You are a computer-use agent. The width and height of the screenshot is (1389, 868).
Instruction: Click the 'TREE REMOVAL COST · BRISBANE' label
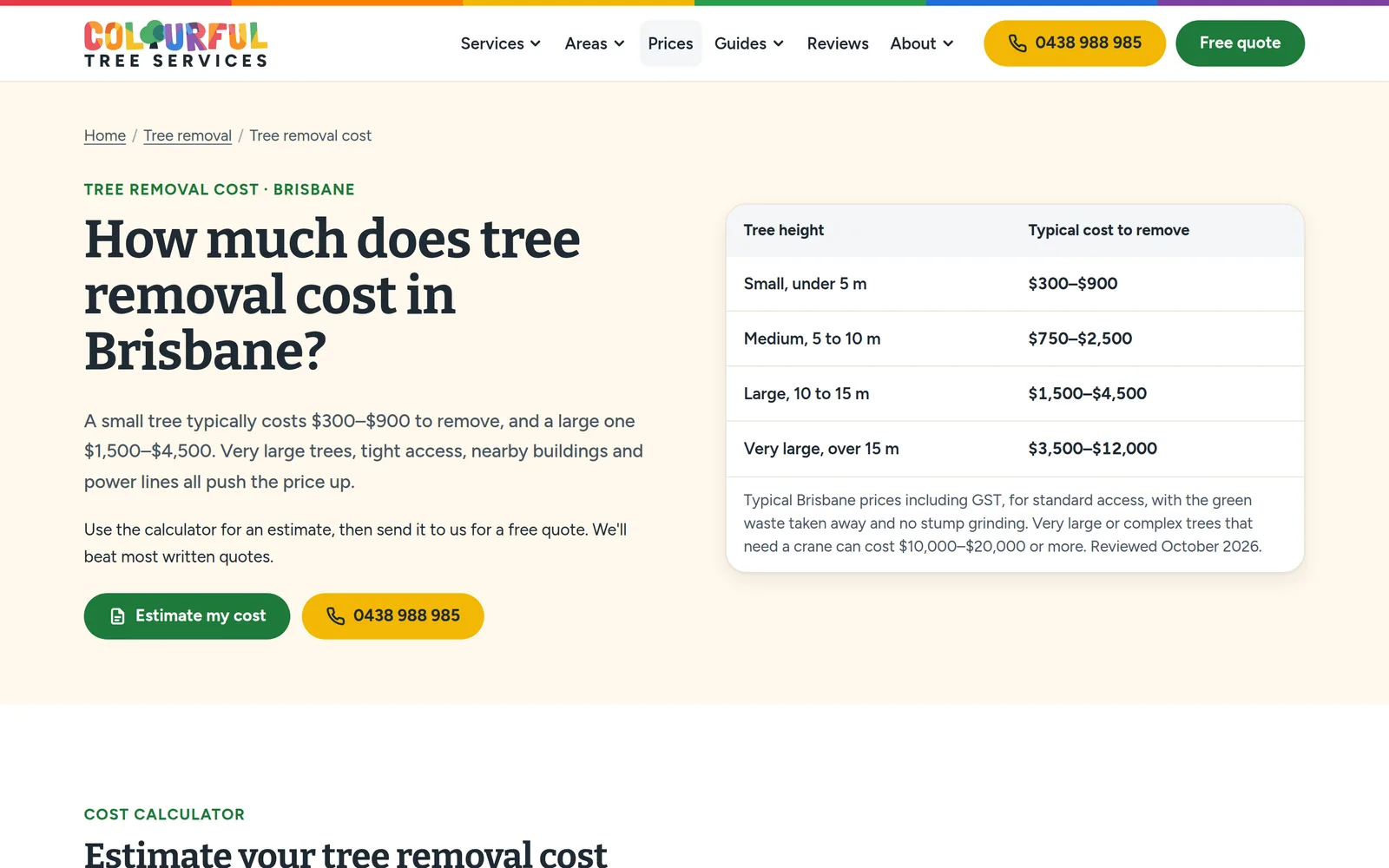coord(220,189)
